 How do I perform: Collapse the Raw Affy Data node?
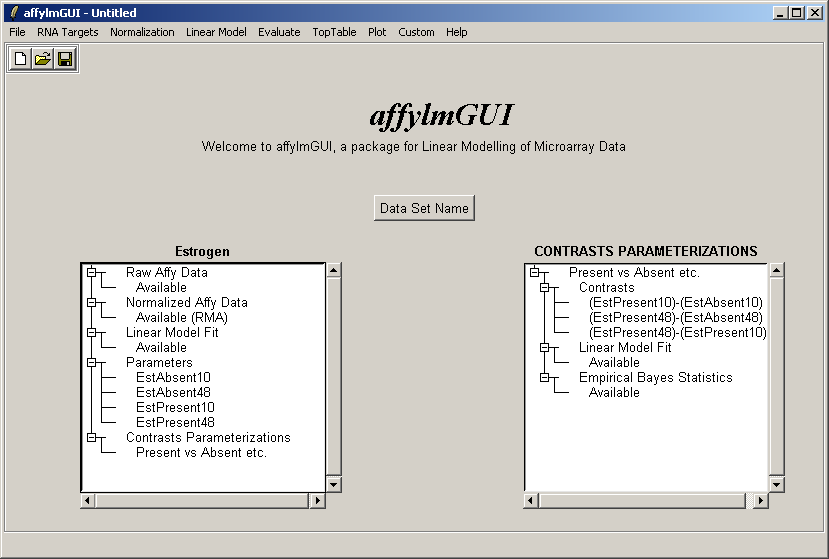coord(91,272)
